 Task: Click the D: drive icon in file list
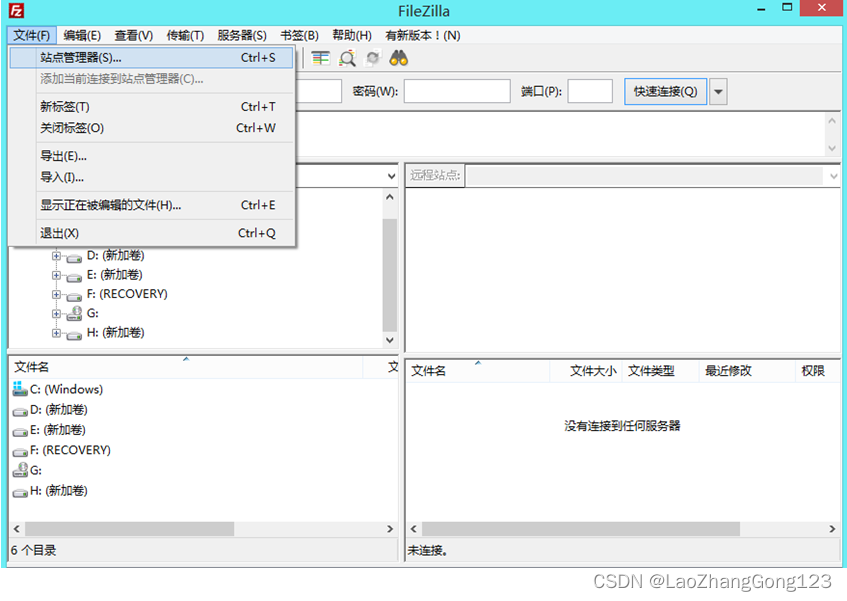pyautogui.click(x=20, y=411)
